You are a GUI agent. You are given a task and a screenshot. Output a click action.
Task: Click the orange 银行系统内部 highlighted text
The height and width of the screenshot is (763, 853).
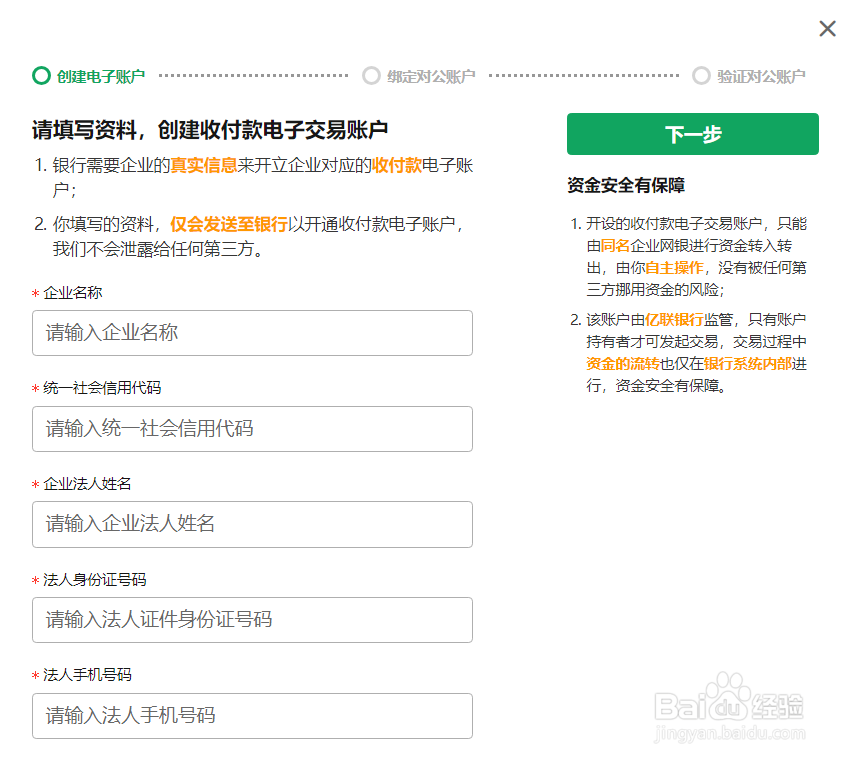pyautogui.click(x=748, y=364)
